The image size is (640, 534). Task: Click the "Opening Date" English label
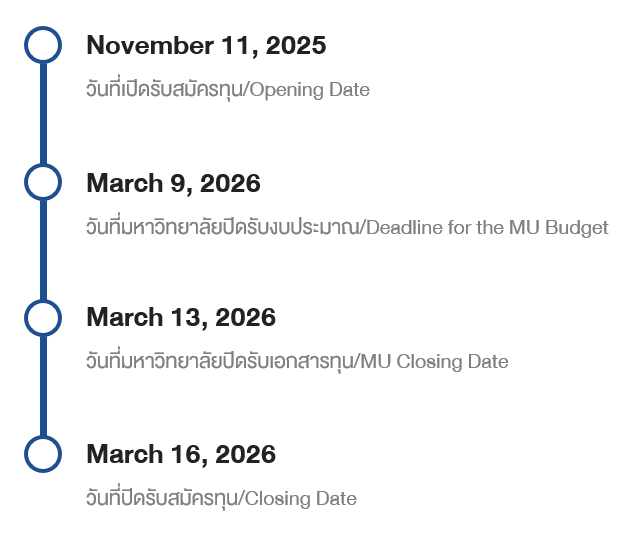pyautogui.click(x=309, y=90)
